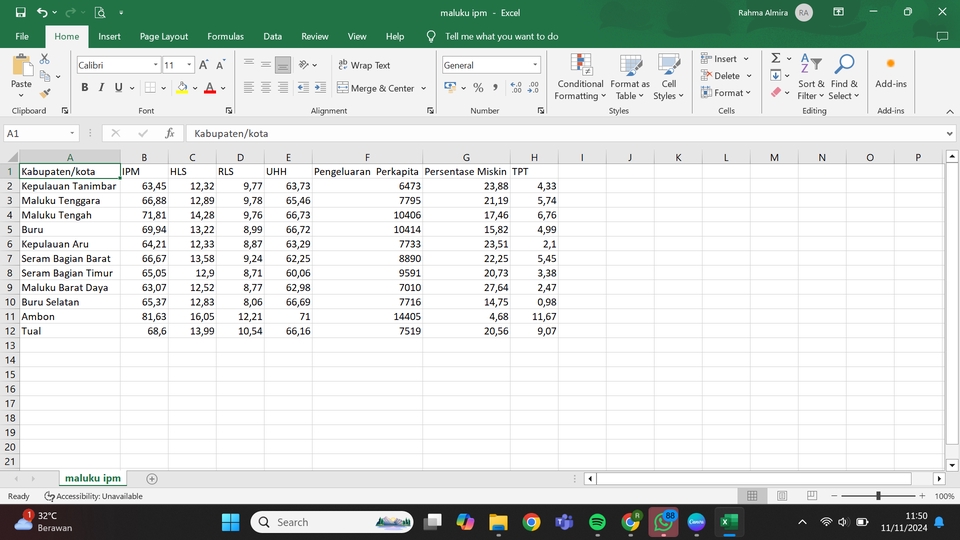Switch to the Formulas tab

pyautogui.click(x=225, y=37)
